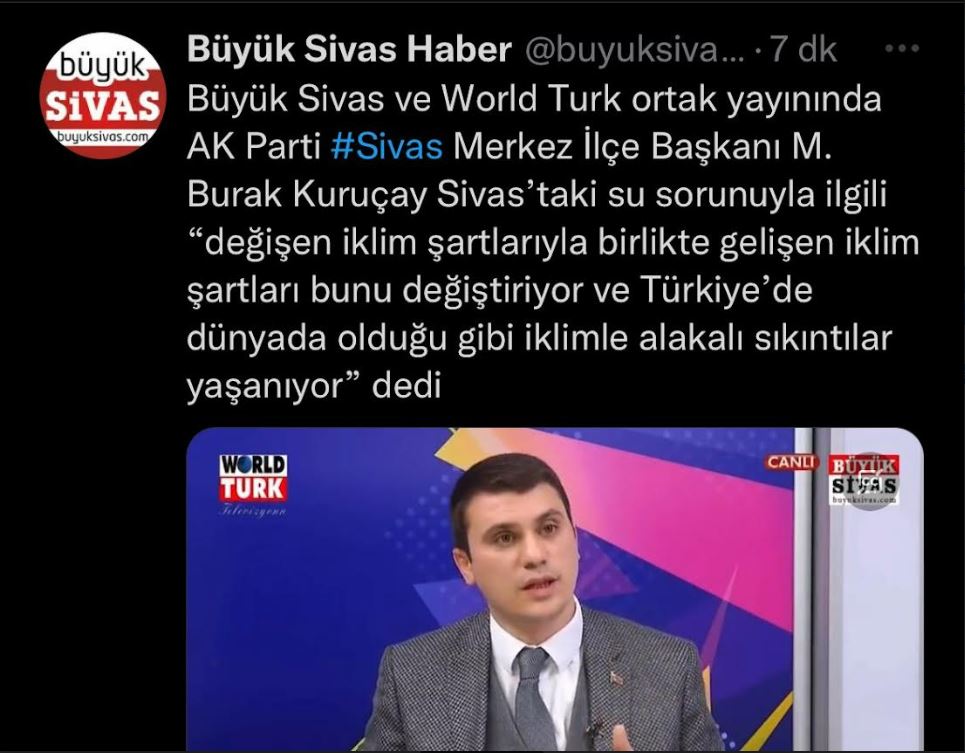Open the Büyük Sivas profile avatar

[103, 95]
